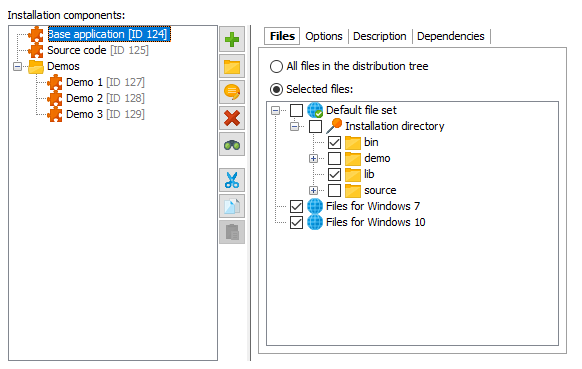Click the edit comment speech bubble icon
The width and height of the screenshot is (582, 369).
232,92
